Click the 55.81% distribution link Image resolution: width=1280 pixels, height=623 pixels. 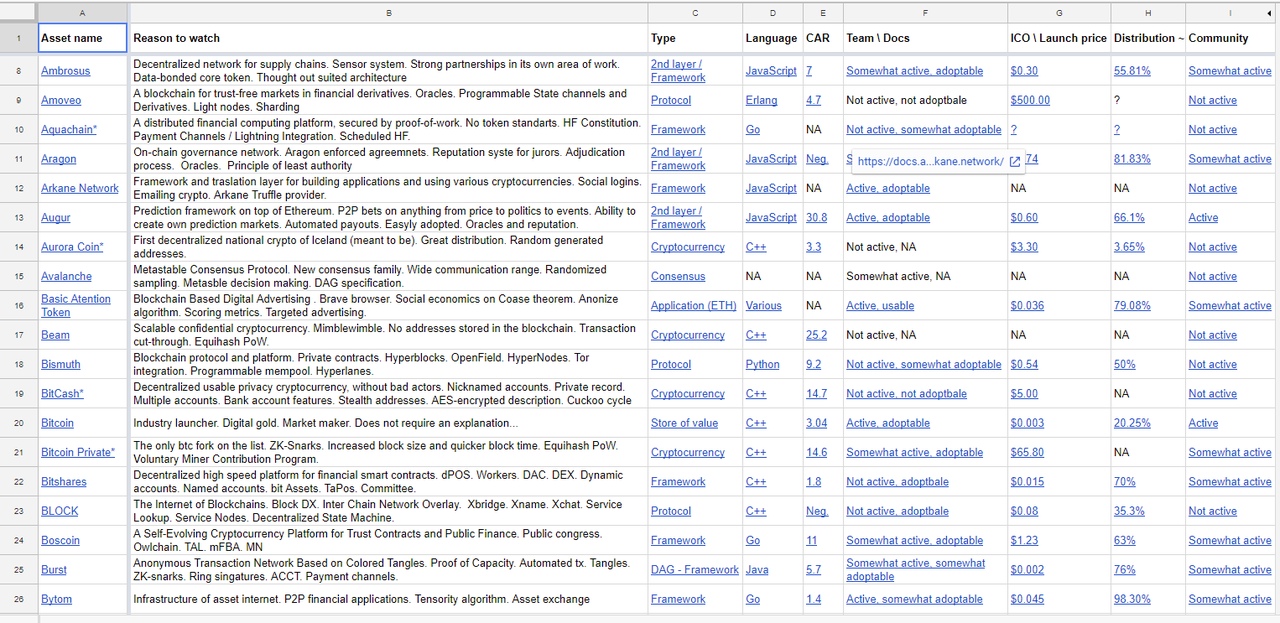1132,71
